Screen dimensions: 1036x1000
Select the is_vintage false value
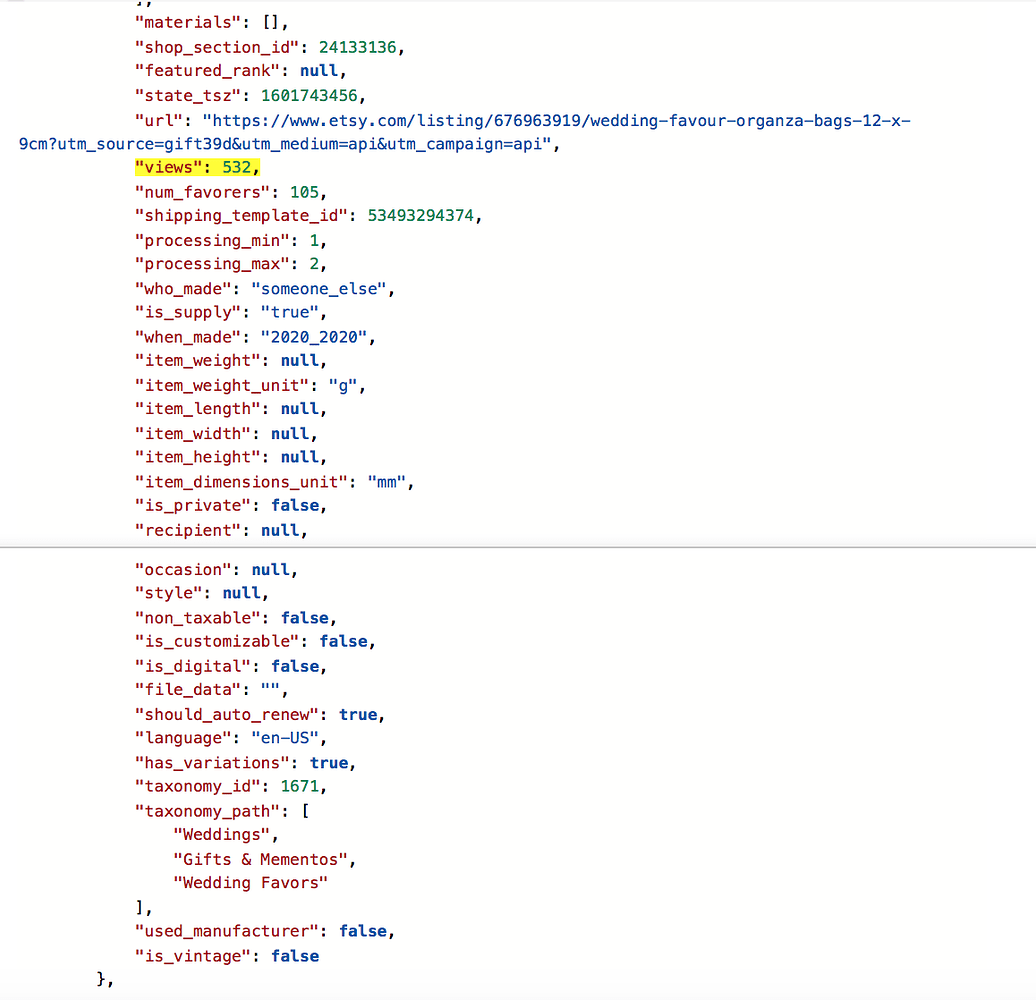click(295, 955)
